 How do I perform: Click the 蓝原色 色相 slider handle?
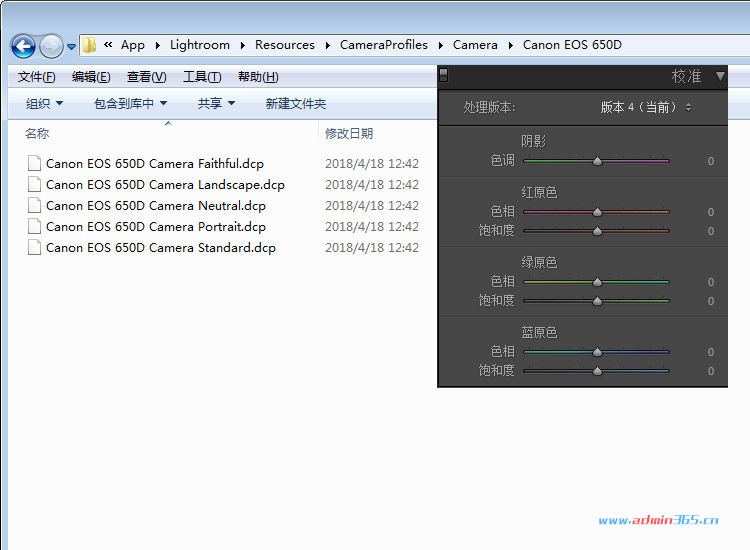597,352
